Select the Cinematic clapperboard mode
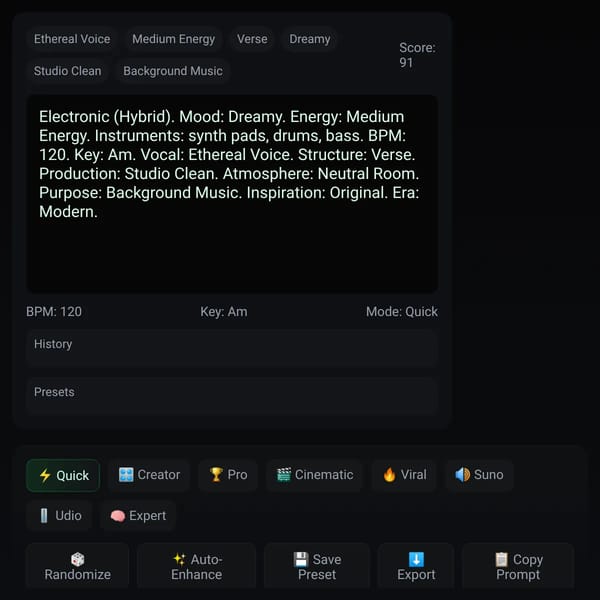Screen dimensions: 600x600 [315, 475]
